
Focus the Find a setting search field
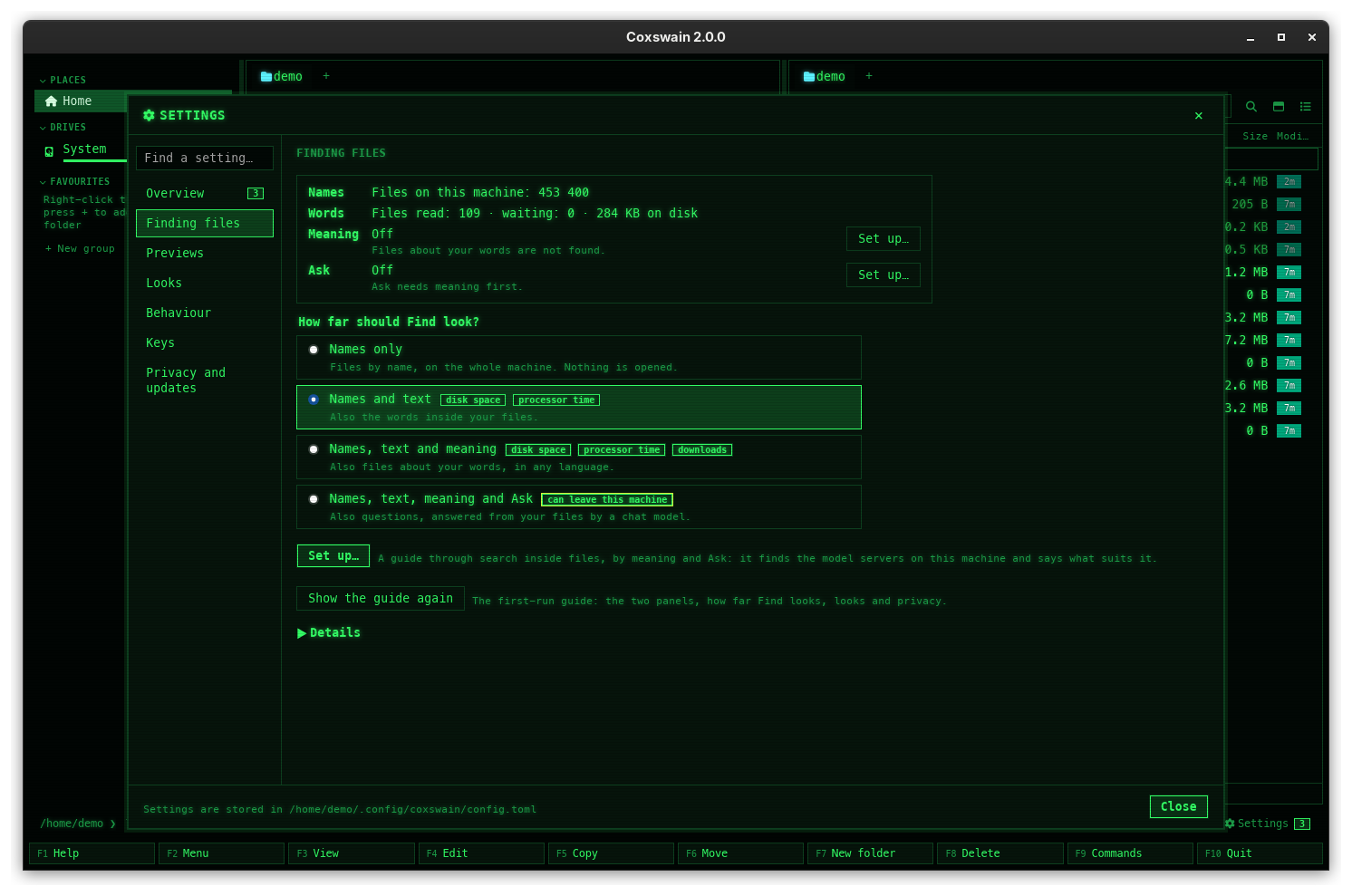(x=205, y=159)
